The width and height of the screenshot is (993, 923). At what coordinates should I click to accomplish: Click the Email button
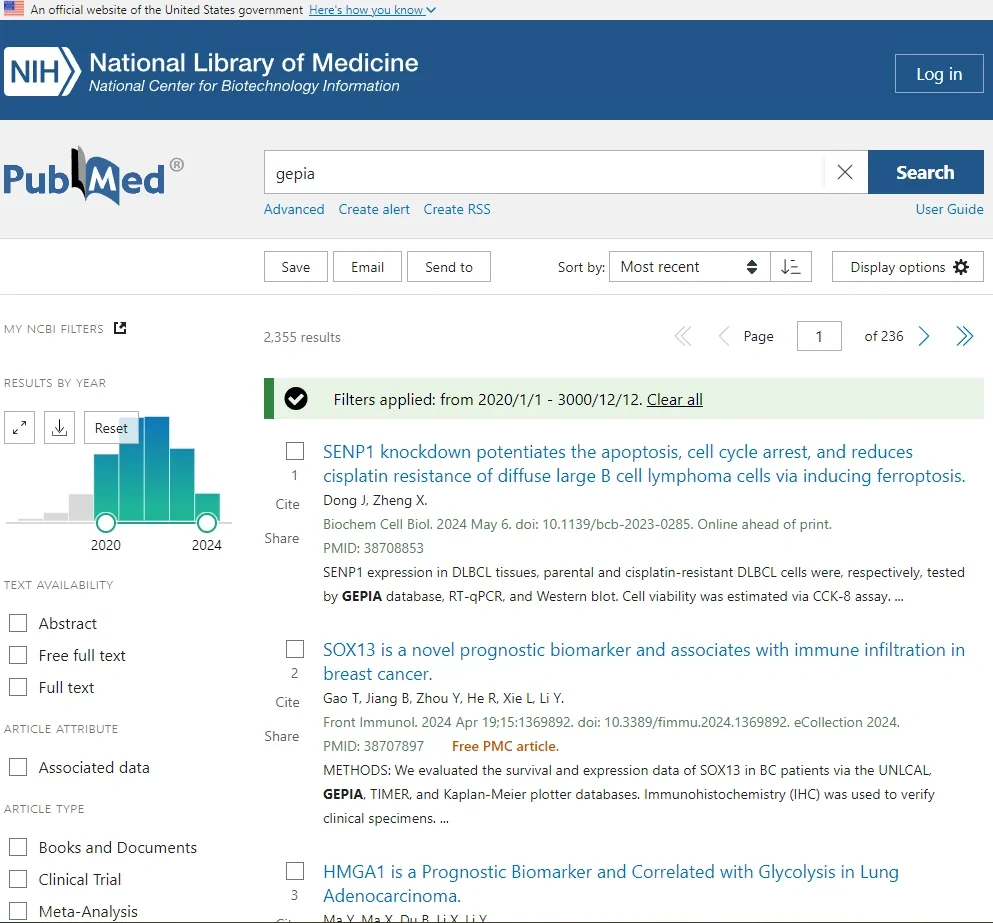[x=367, y=267]
